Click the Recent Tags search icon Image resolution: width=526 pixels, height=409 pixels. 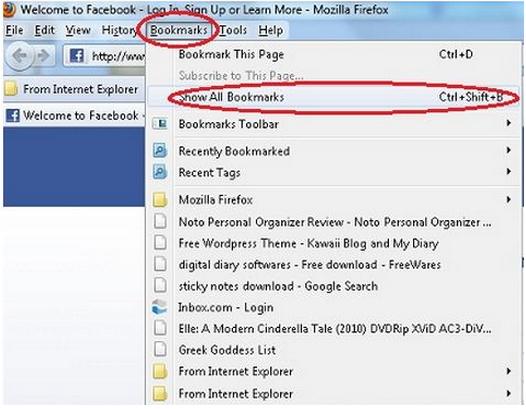pyautogui.click(x=160, y=172)
